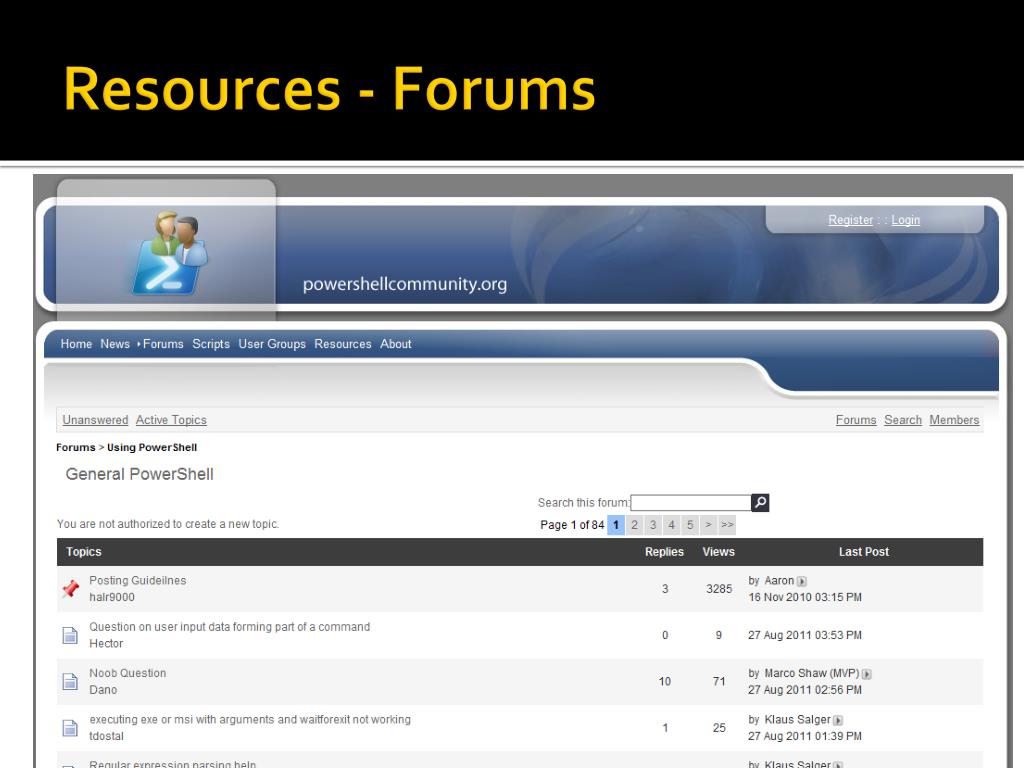The height and width of the screenshot is (768, 1024).
Task: Click the Register link
Action: pos(850,220)
